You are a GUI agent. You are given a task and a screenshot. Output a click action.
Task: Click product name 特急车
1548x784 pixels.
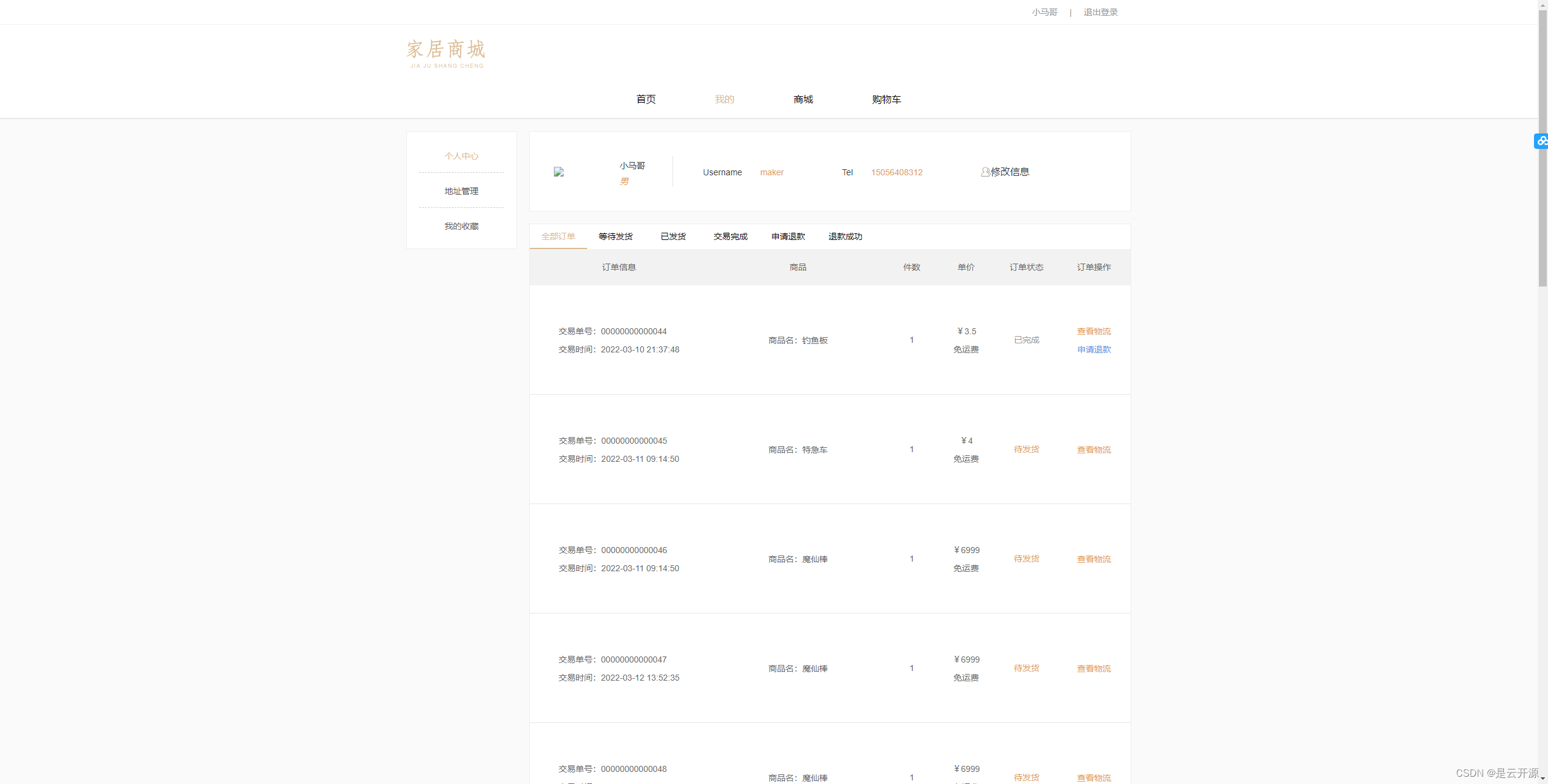815,450
